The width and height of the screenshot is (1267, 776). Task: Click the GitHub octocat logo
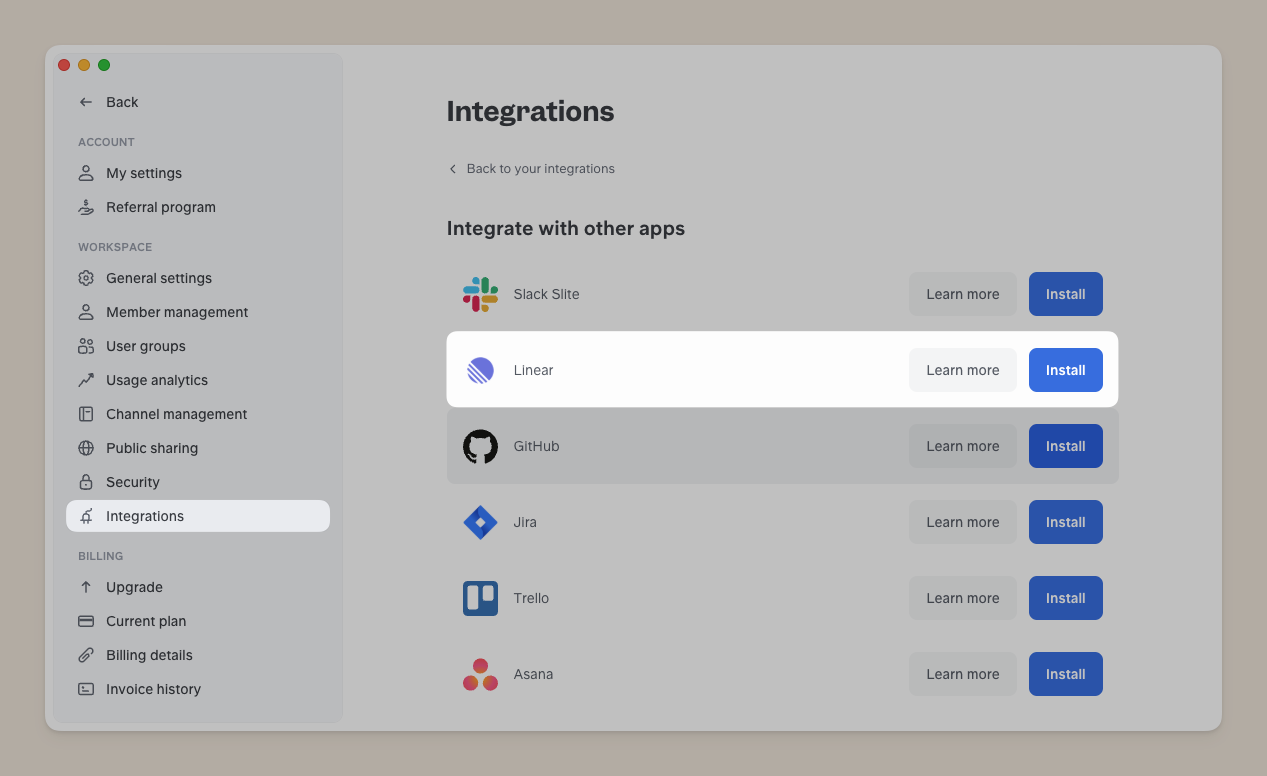point(480,446)
